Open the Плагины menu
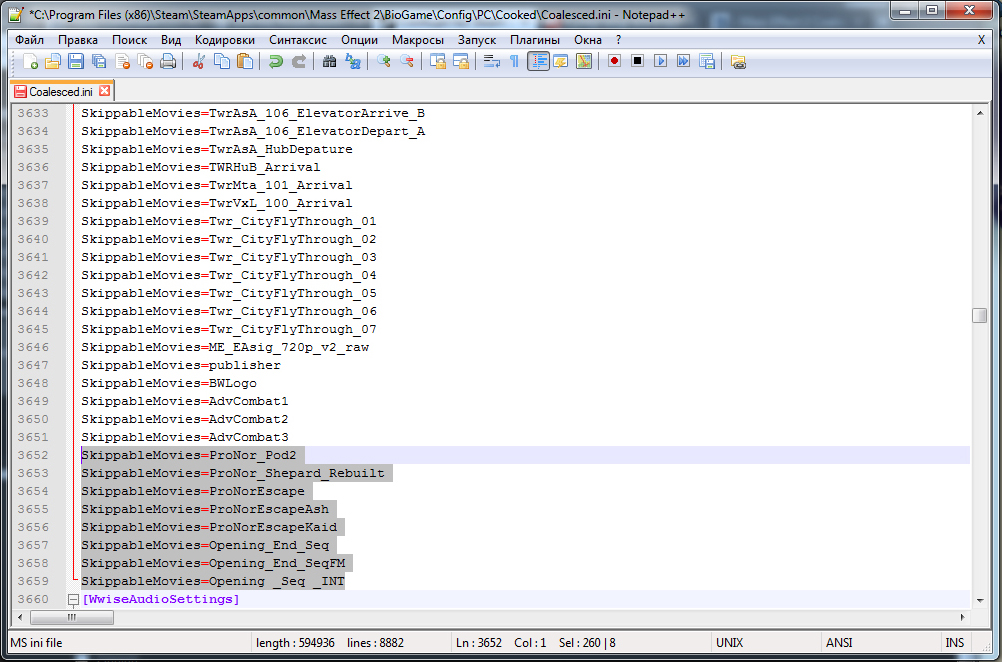Viewport: 1002px width, 662px height. [x=535, y=40]
